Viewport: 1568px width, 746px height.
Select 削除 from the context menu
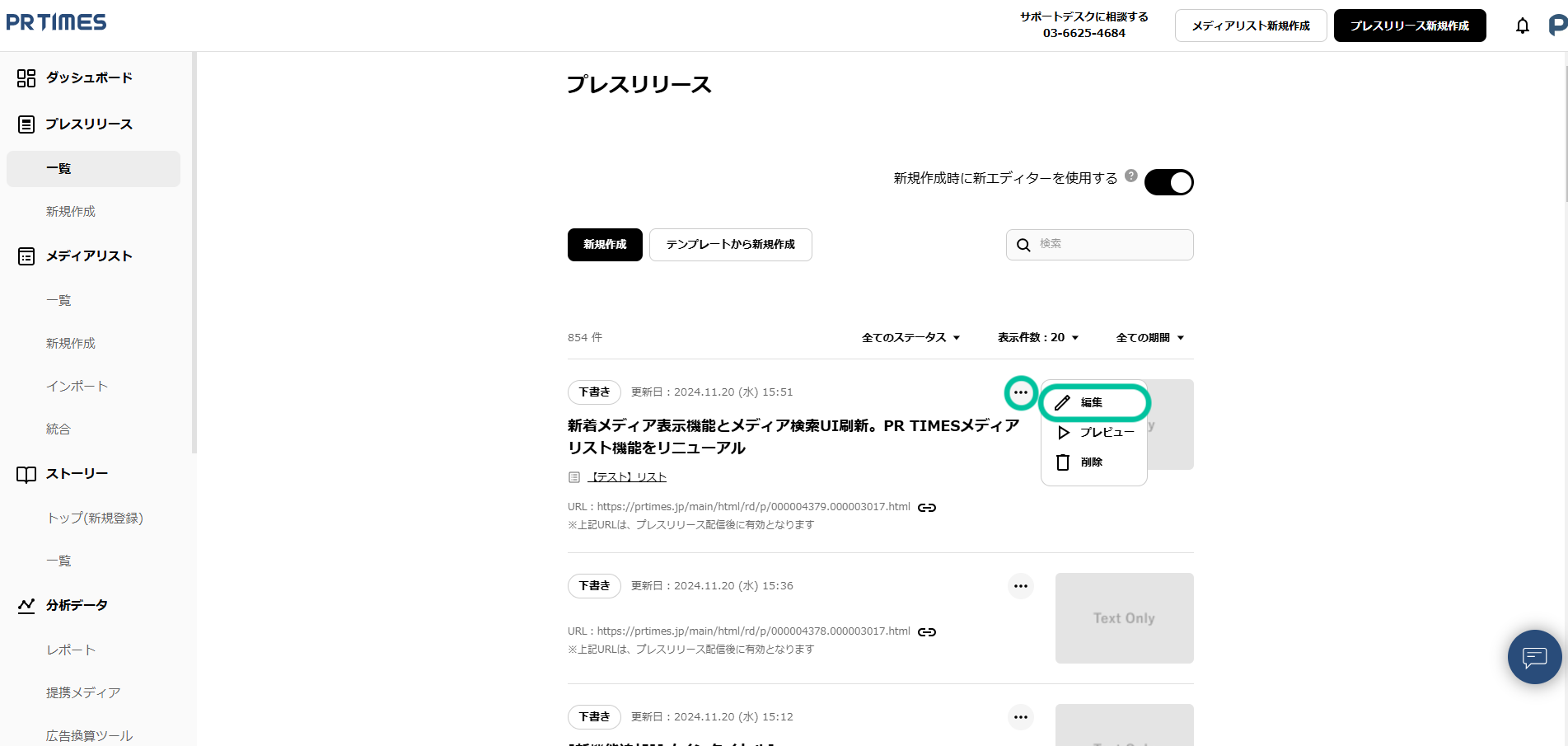click(1092, 462)
